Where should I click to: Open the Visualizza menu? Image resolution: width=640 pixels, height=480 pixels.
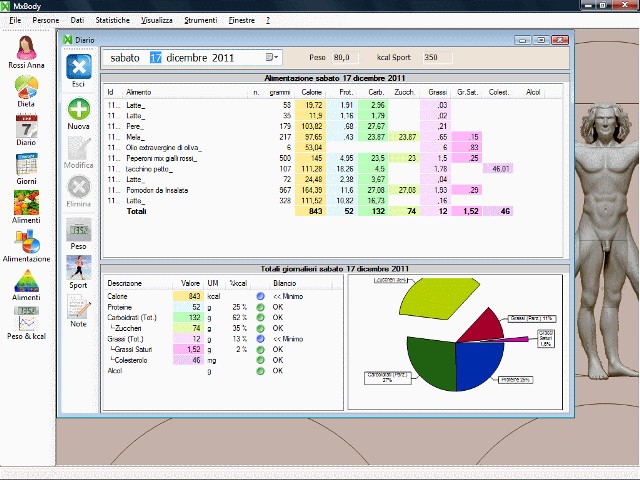(x=157, y=20)
